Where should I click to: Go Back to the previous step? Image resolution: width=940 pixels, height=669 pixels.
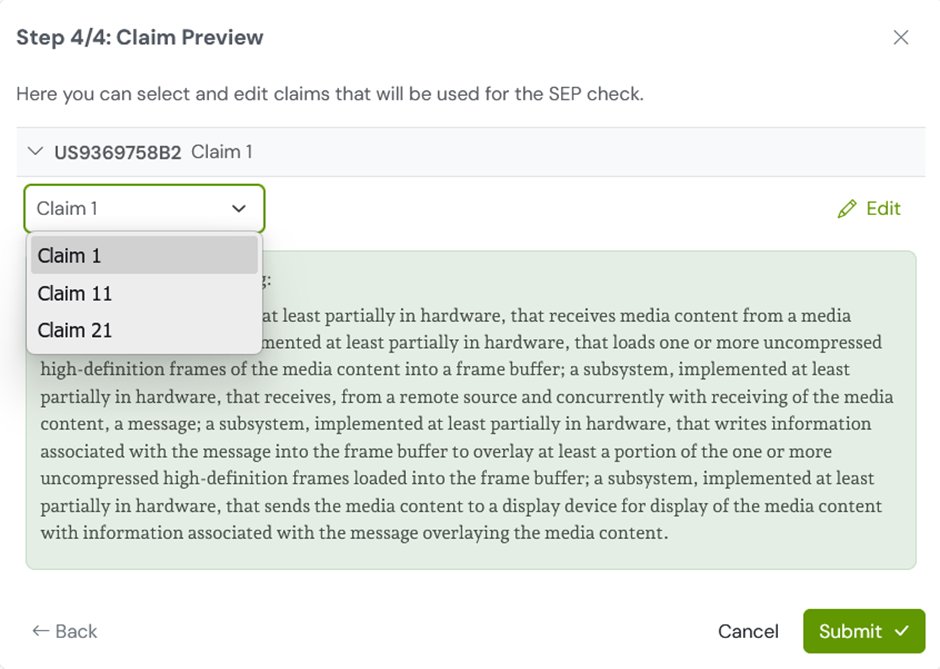coord(65,631)
